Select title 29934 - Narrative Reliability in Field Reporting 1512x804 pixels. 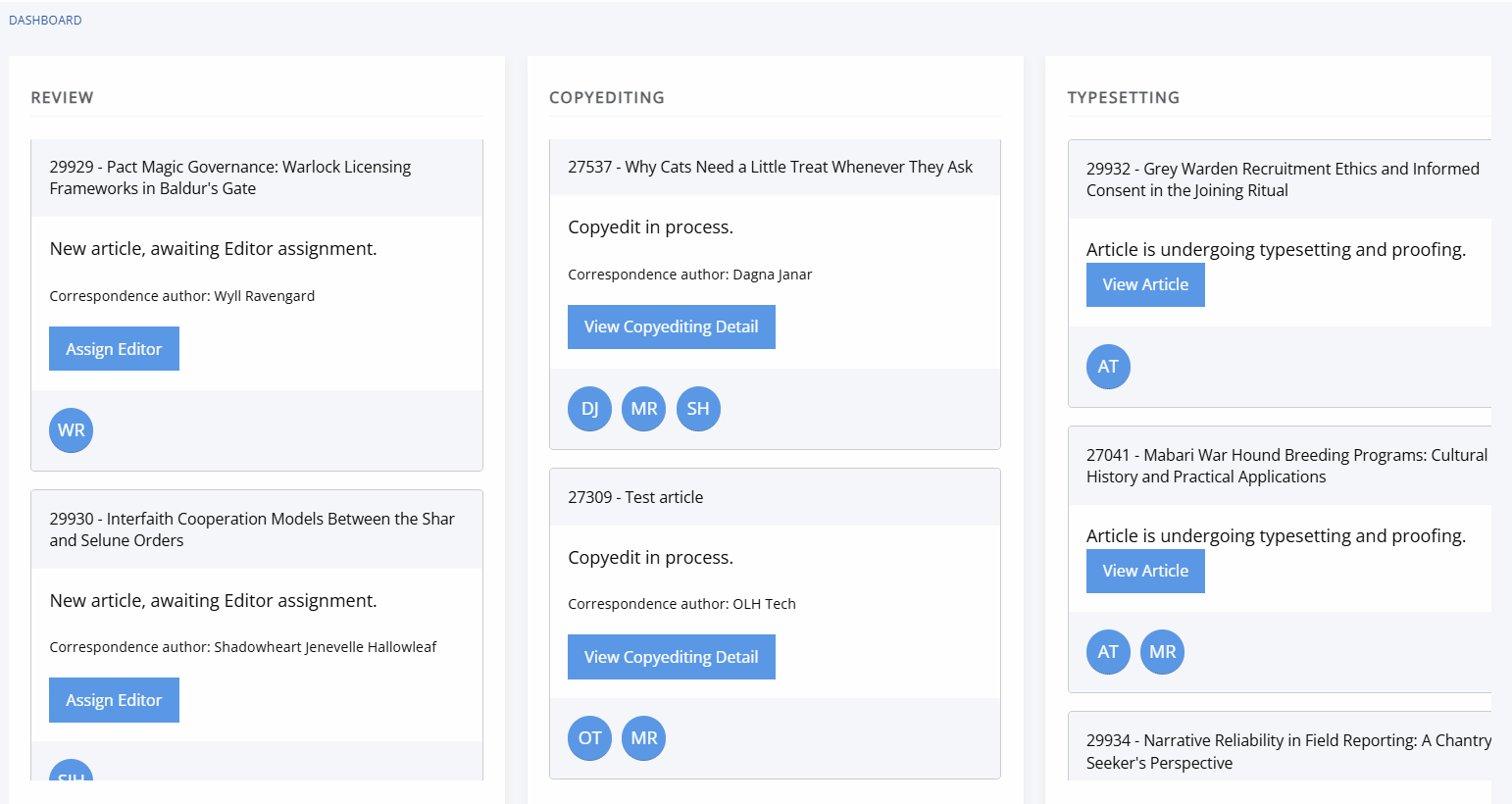1288,752
